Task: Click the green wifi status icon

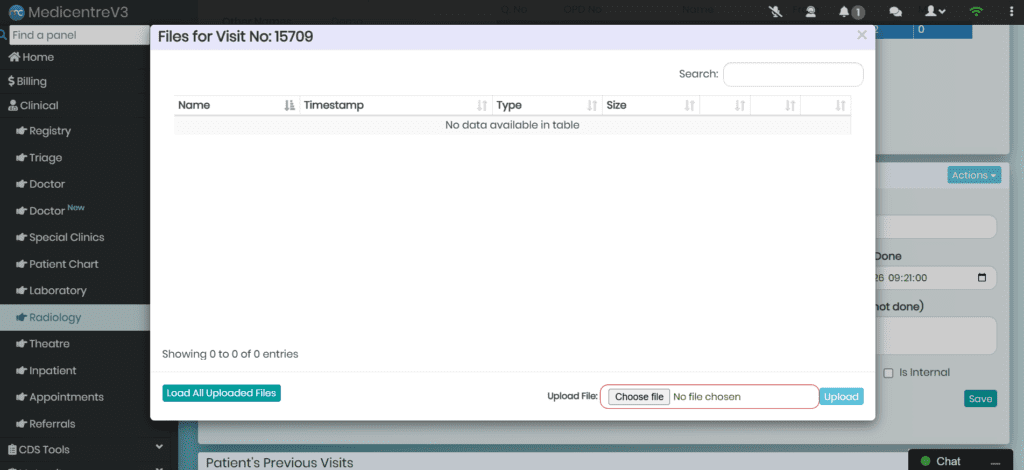Action: pos(976,11)
